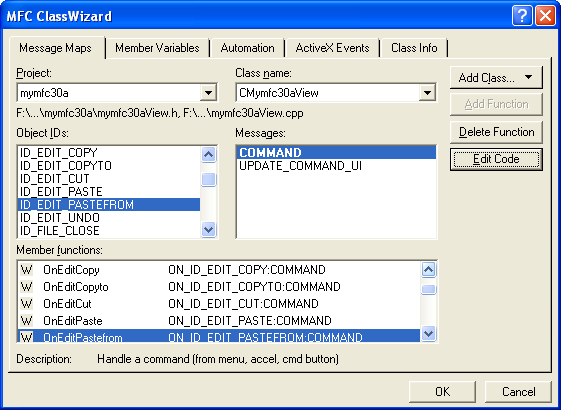Select the OnEditPaste member function
561x410 pixels.
(x=219, y=321)
